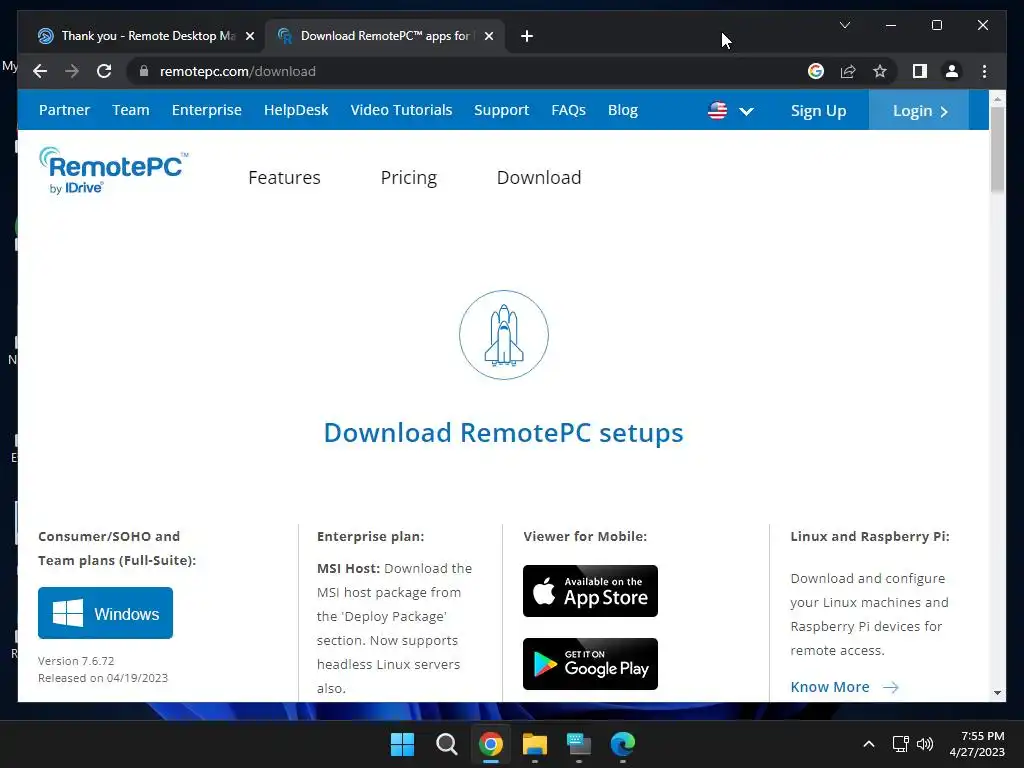
Task: Click the network status tray icon
Action: click(901, 744)
